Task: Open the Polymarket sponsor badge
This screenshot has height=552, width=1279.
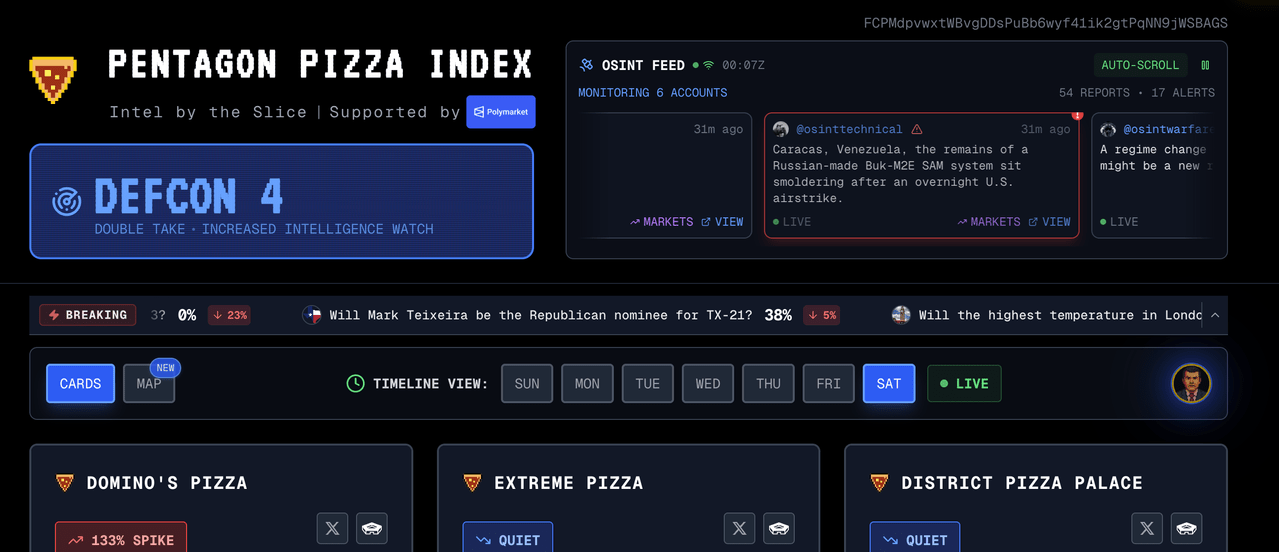Action: [x=501, y=112]
